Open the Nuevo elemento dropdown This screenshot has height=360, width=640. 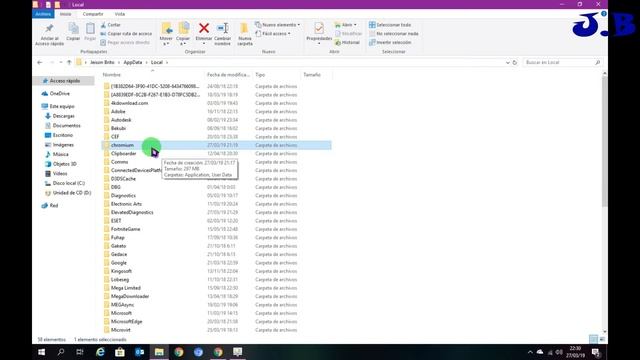[278, 25]
